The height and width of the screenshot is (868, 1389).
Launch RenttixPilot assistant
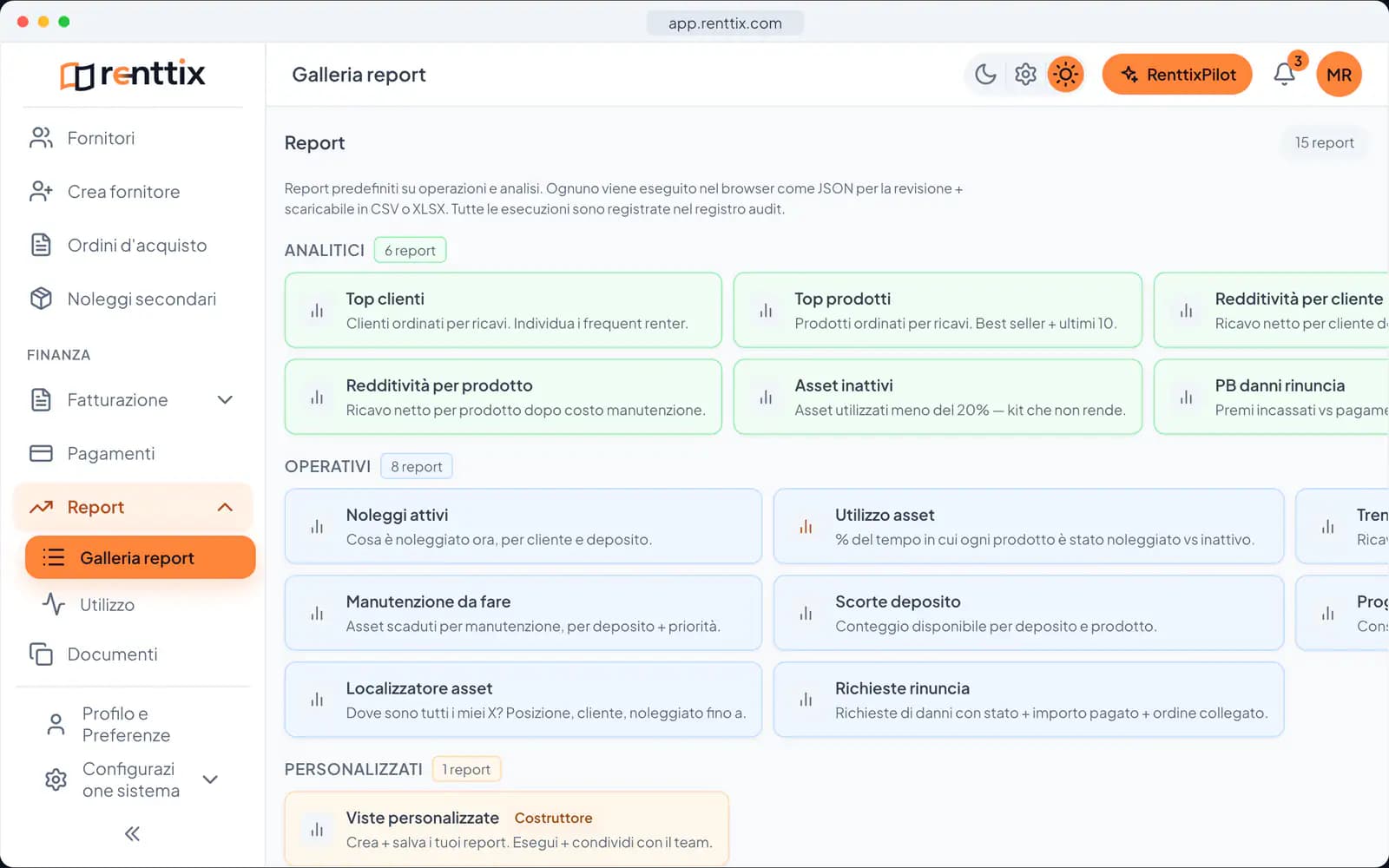[x=1177, y=75]
